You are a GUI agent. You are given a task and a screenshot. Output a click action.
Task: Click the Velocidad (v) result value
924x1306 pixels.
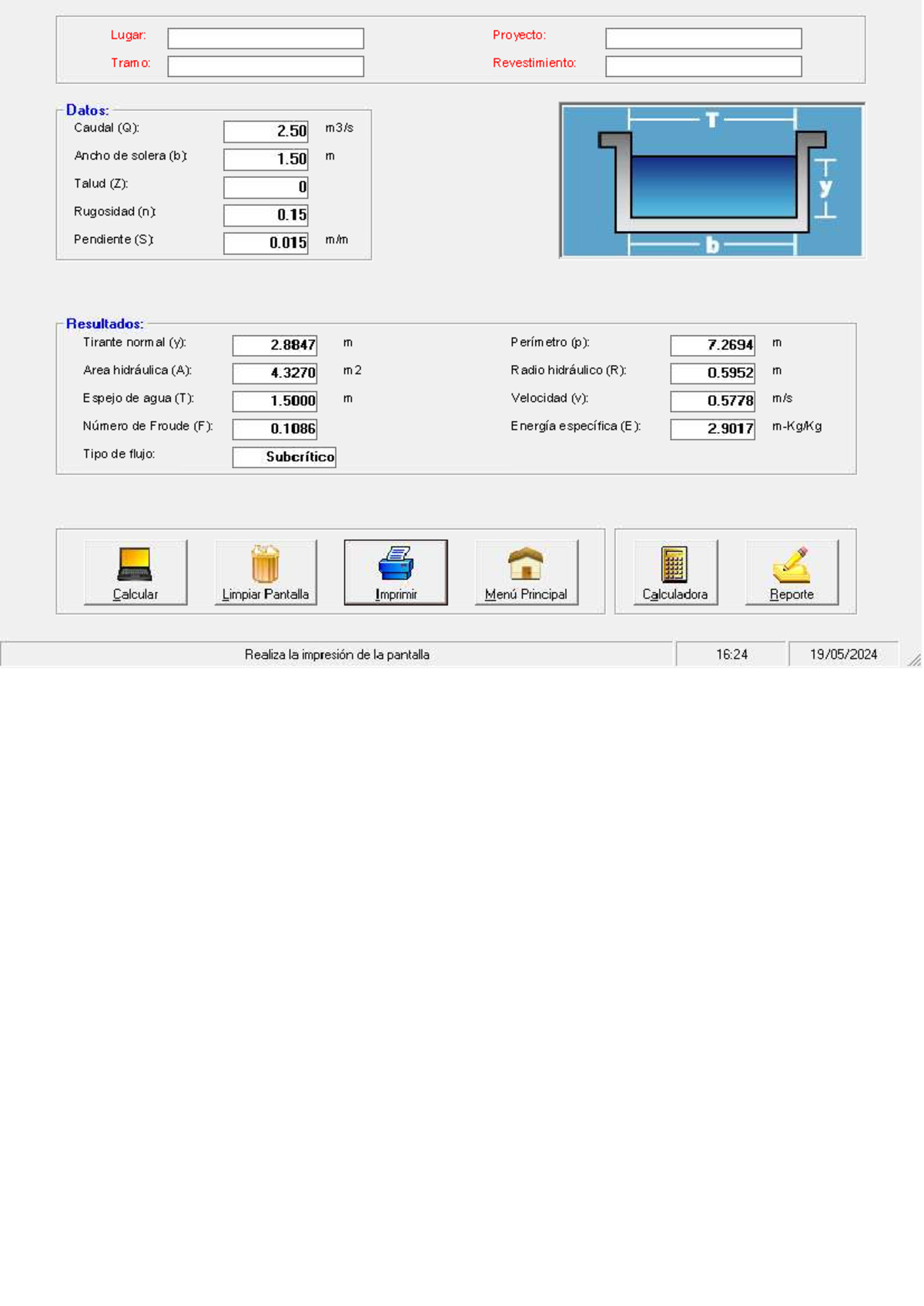point(712,401)
